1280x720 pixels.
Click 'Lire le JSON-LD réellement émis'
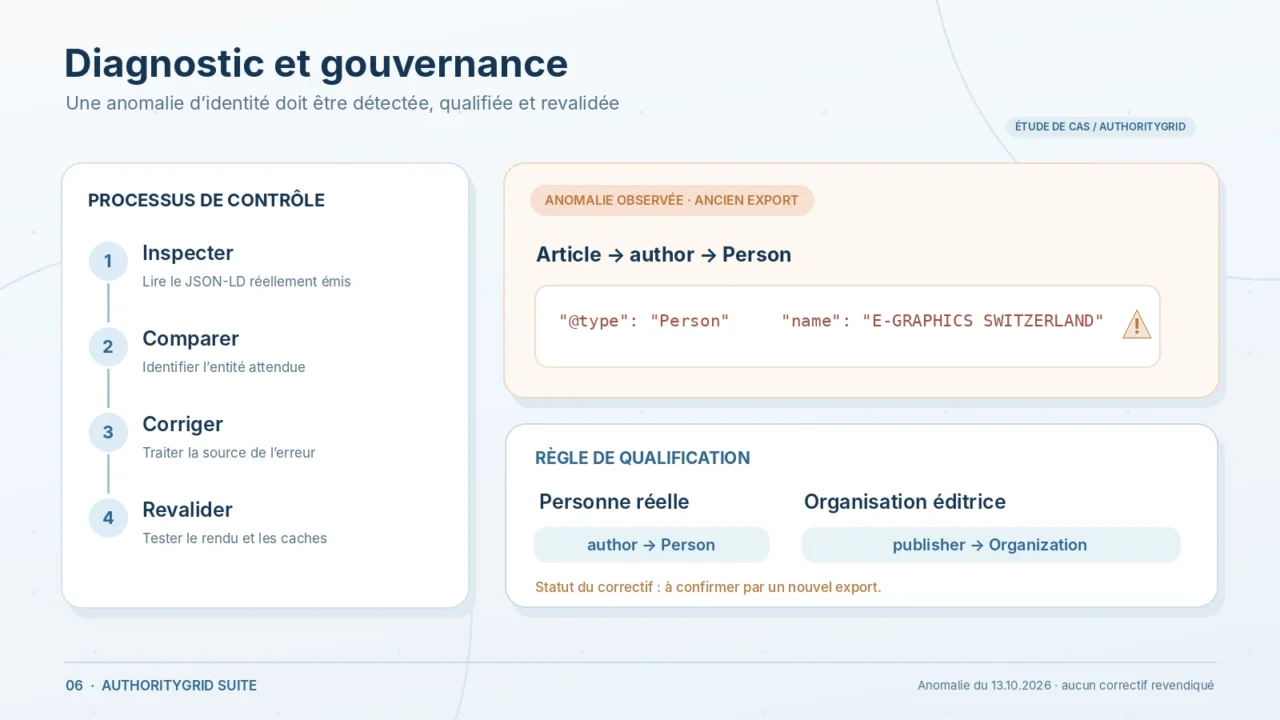click(247, 282)
